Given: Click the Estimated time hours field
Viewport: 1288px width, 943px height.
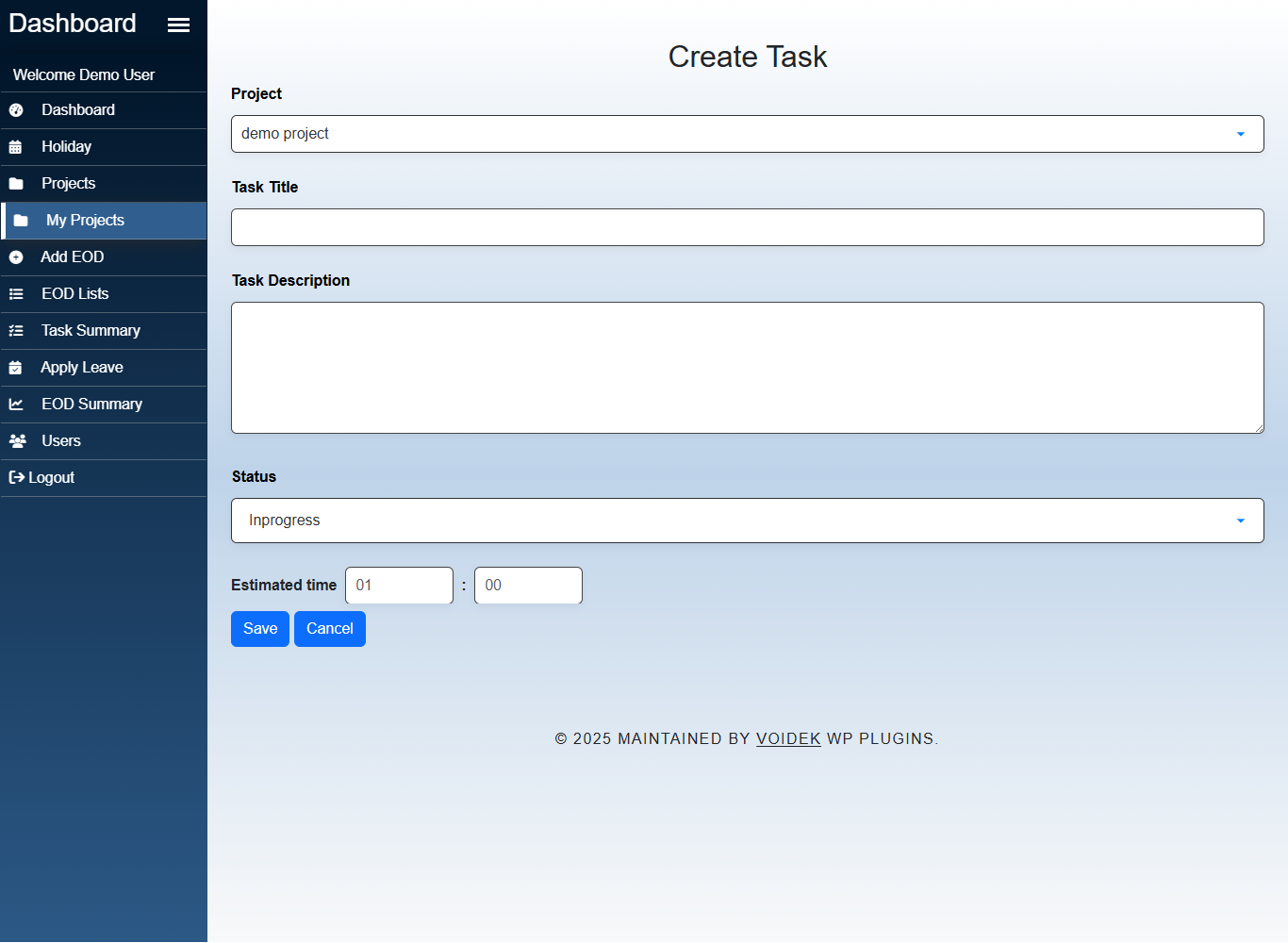Looking at the screenshot, I should pos(399,586).
